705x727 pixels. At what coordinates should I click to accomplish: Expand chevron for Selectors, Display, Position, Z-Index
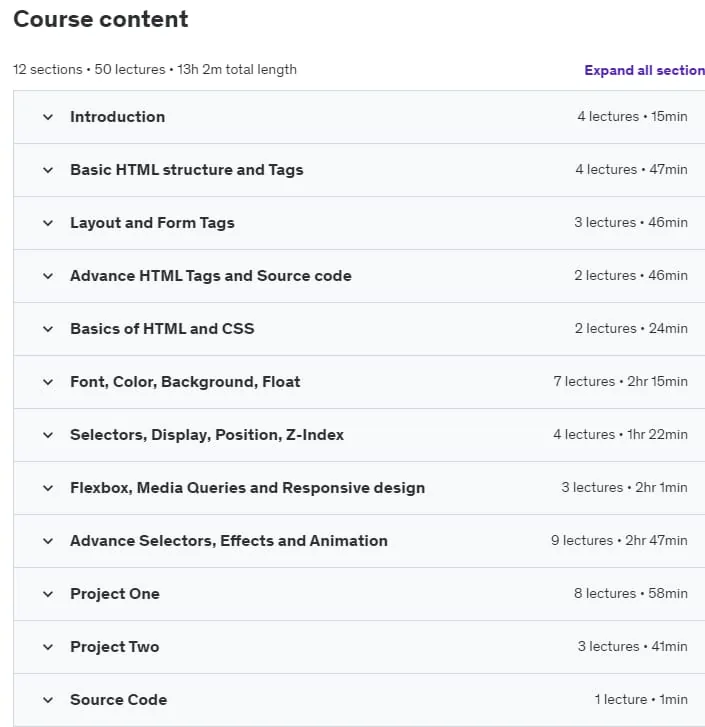click(48, 435)
